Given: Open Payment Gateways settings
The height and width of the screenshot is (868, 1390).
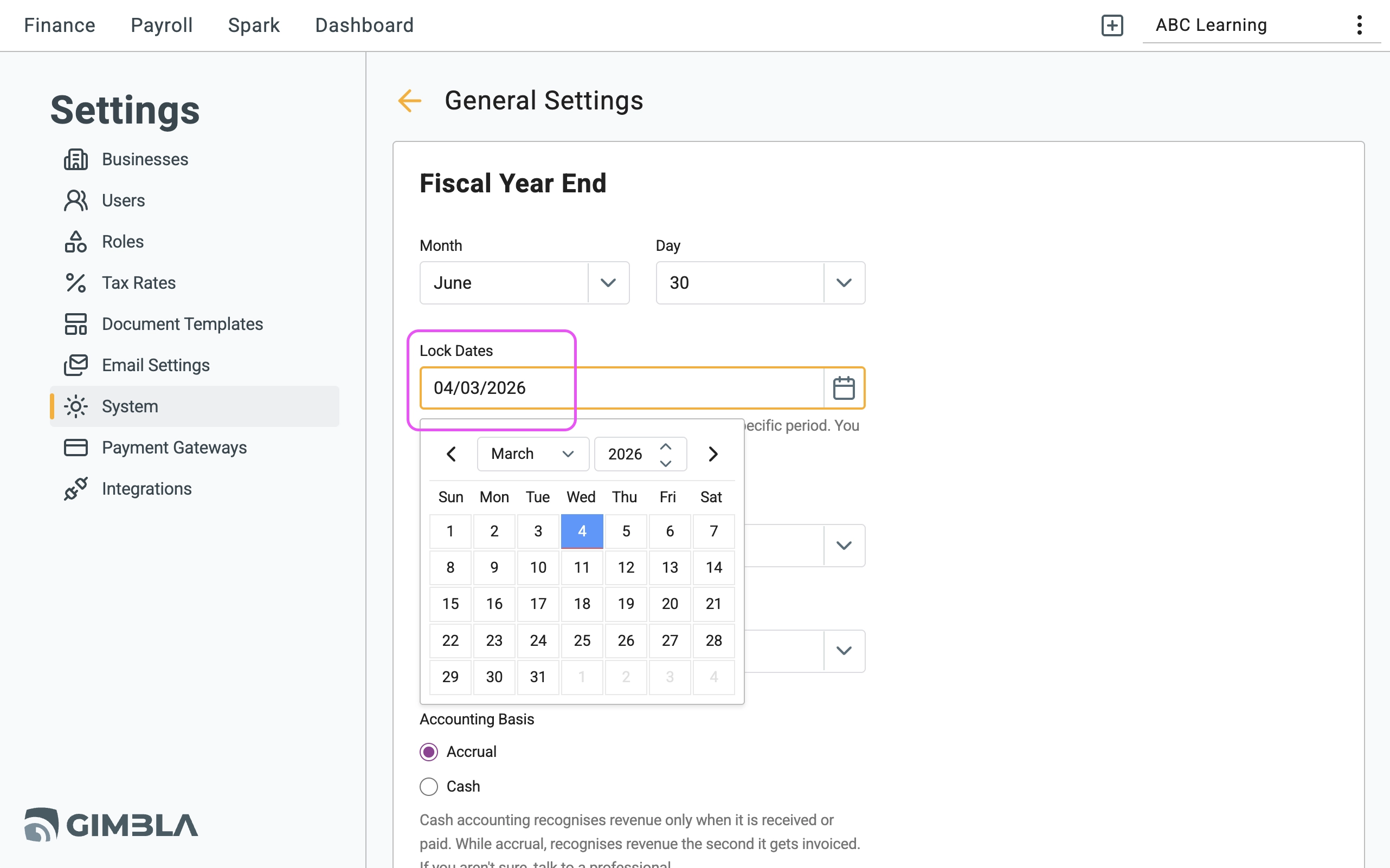Looking at the screenshot, I should (x=175, y=447).
